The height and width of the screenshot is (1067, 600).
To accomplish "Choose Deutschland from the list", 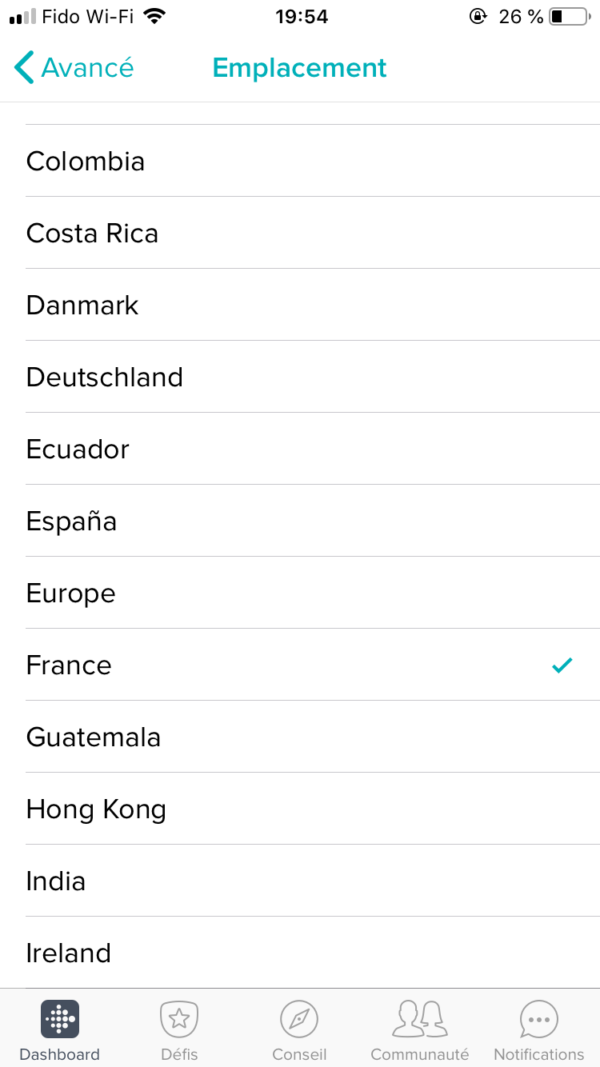I will tap(105, 377).
